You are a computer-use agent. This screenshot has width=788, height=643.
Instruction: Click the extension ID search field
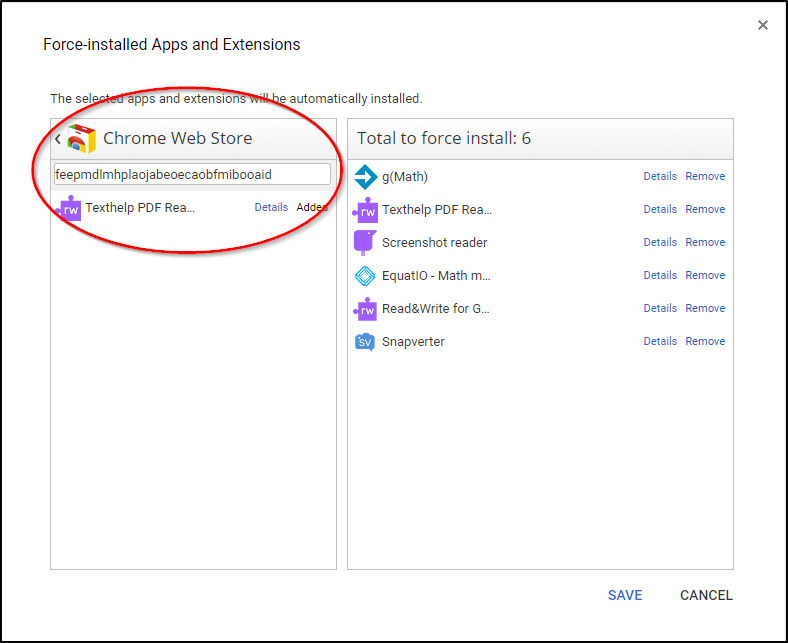[x=192, y=174]
